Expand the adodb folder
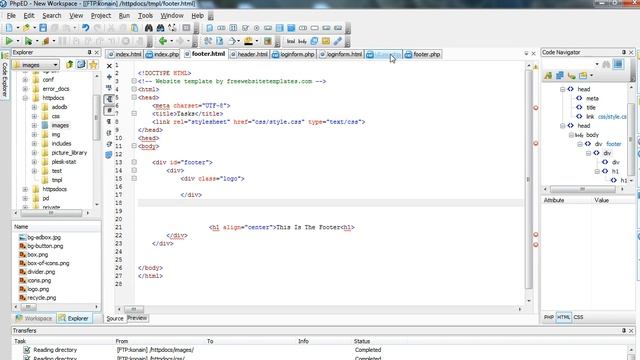 tap(34, 107)
